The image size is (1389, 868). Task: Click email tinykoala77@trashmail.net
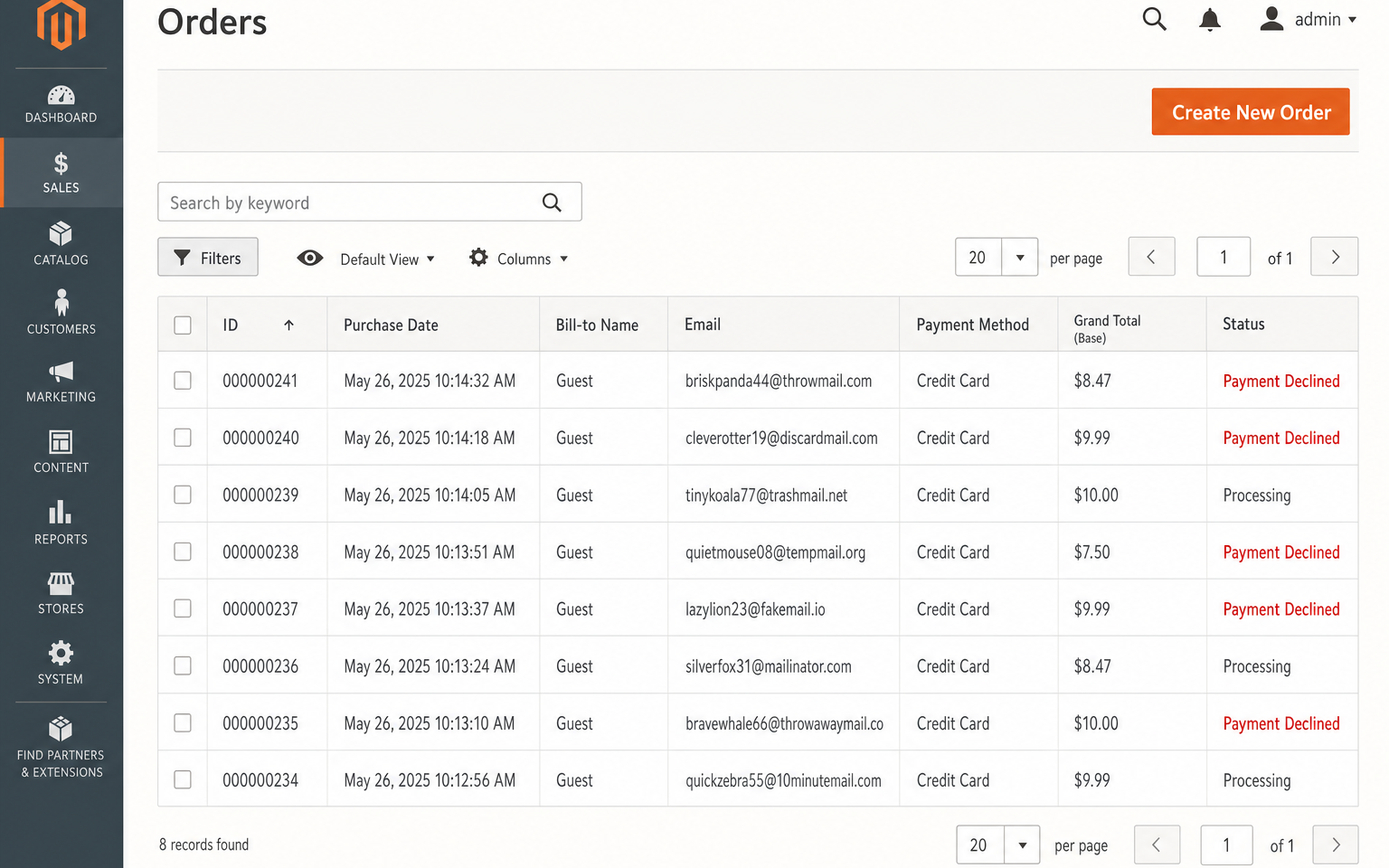pyautogui.click(x=766, y=495)
